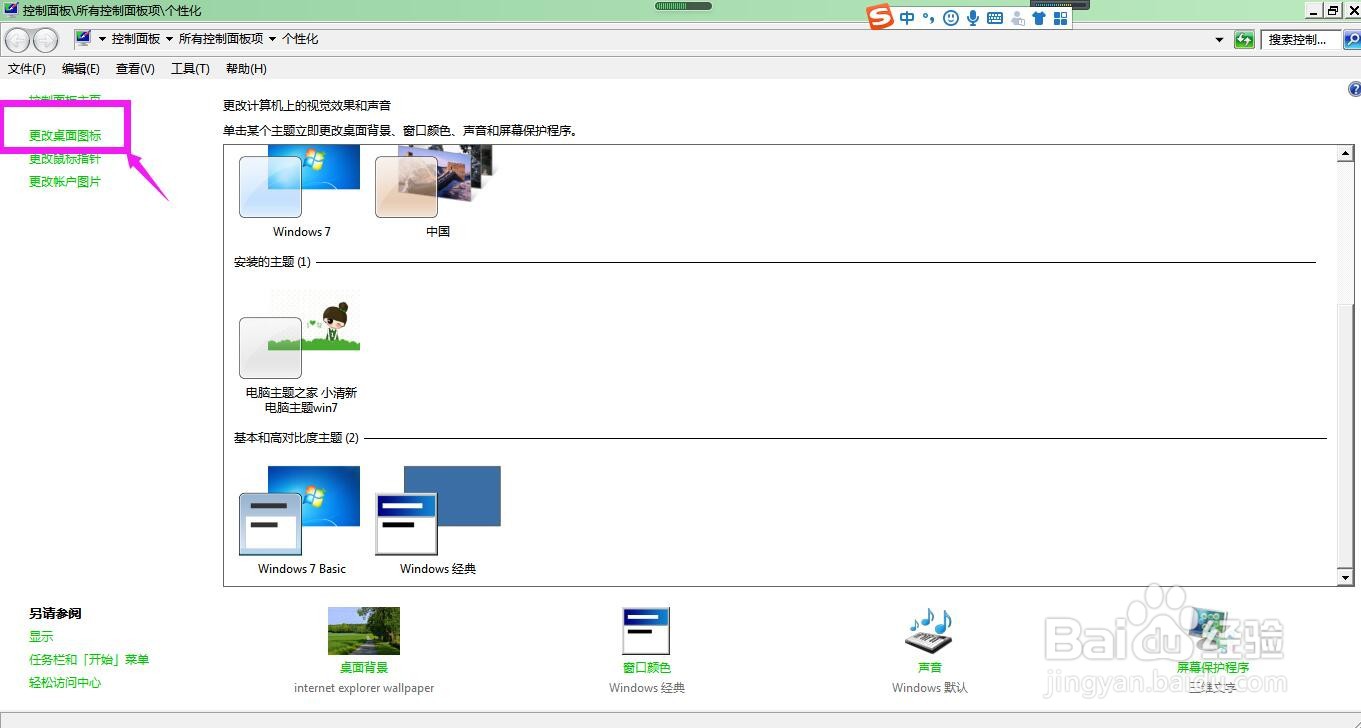Open the emoji smiley on IME bar
Screen dimensions: 1361x728
pos(950,18)
